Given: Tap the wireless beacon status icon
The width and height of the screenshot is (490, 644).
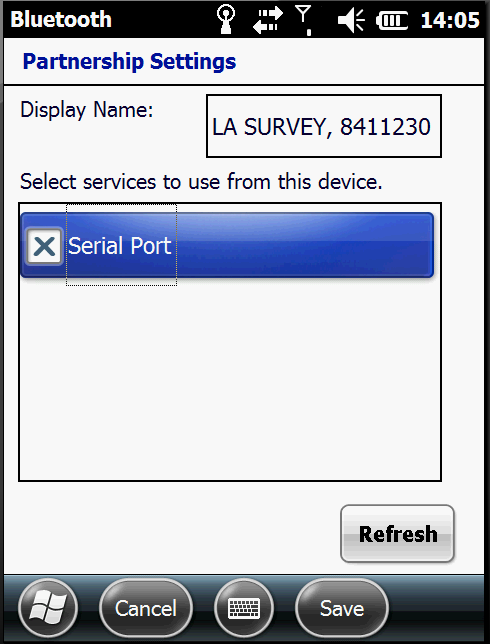Looking at the screenshot, I should (x=226, y=19).
